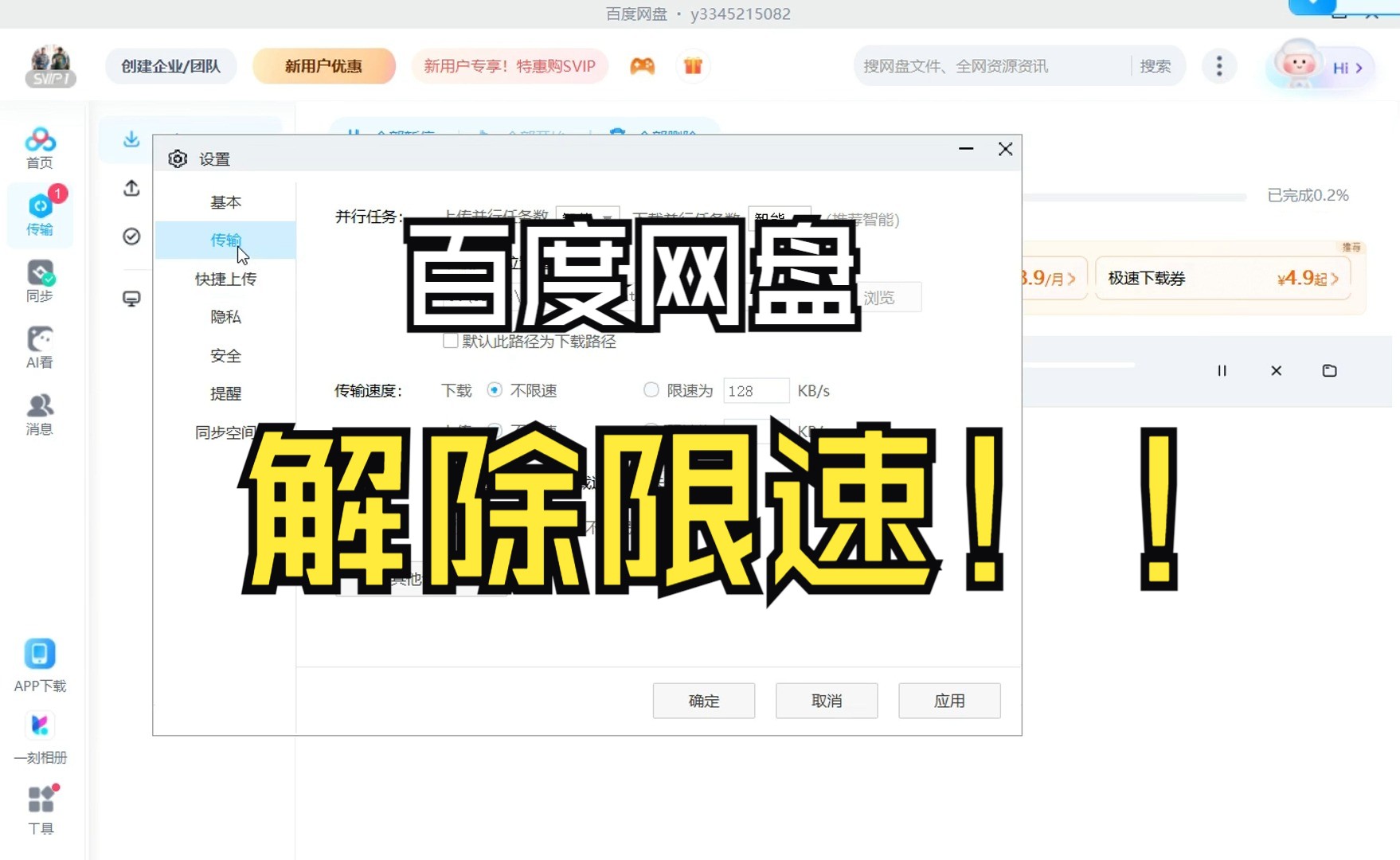The height and width of the screenshot is (860, 1400).
Task: Select the 安全 settings tab
Action: [225, 356]
